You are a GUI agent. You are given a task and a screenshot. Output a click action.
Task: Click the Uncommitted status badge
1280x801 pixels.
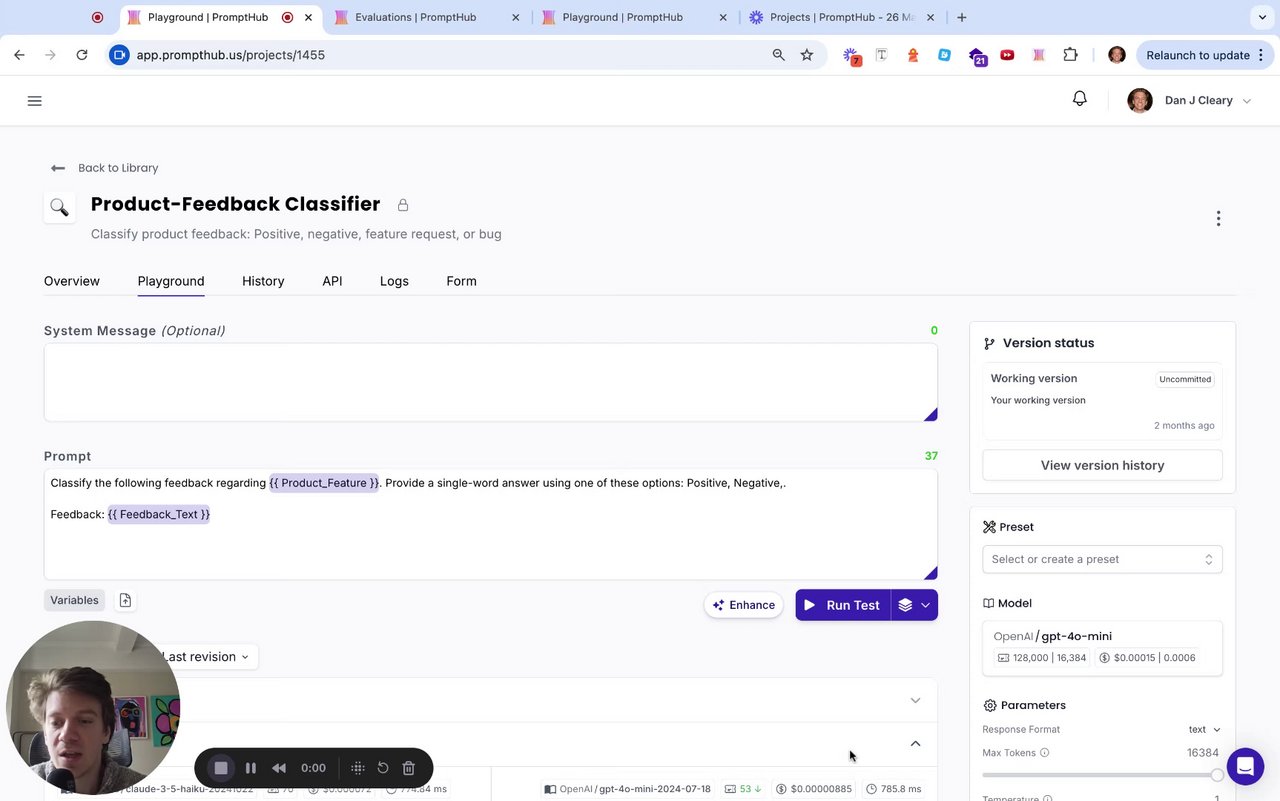point(1185,379)
